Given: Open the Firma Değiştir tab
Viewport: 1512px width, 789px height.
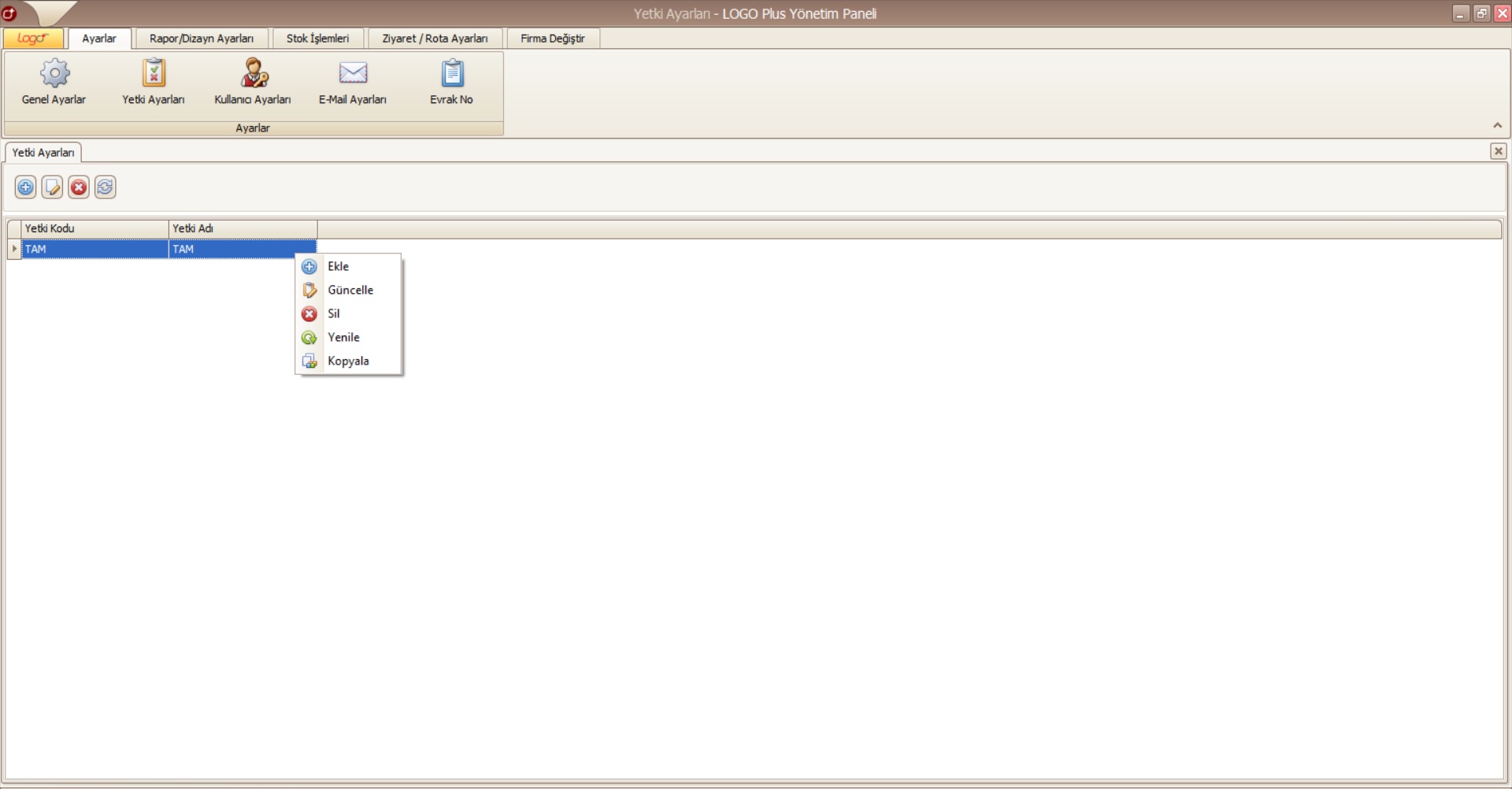Looking at the screenshot, I should [x=552, y=39].
